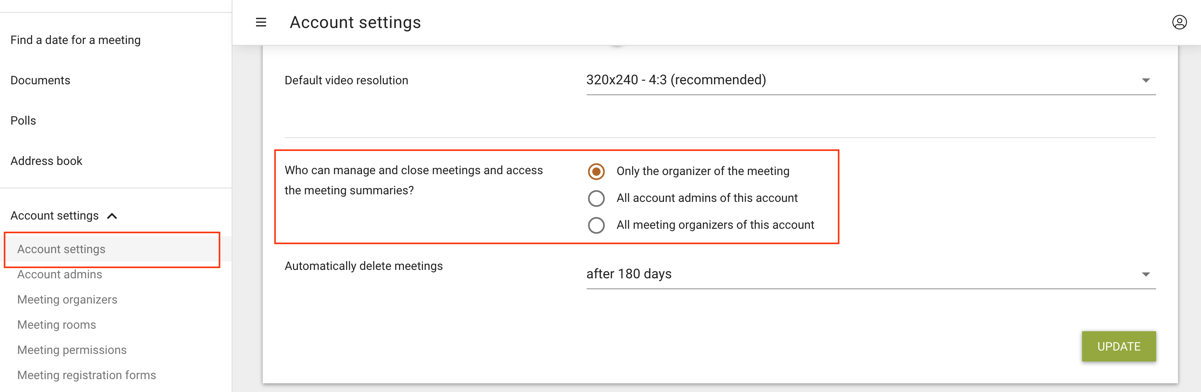Viewport: 1201px width, 392px height.
Task: Click the dropdown arrow beside after 180 days
Action: coord(1146,274)
